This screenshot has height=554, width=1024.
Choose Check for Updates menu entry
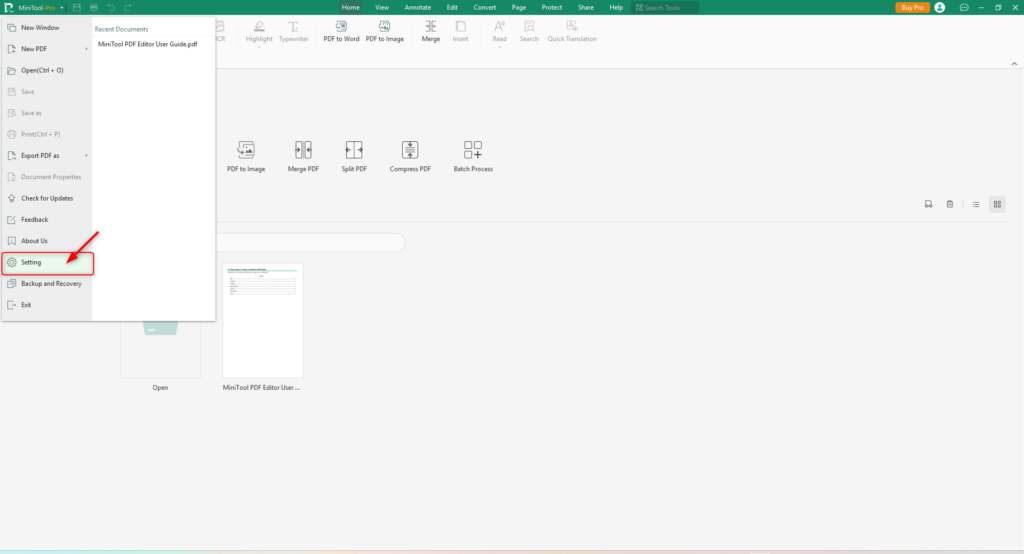point(46,198)
